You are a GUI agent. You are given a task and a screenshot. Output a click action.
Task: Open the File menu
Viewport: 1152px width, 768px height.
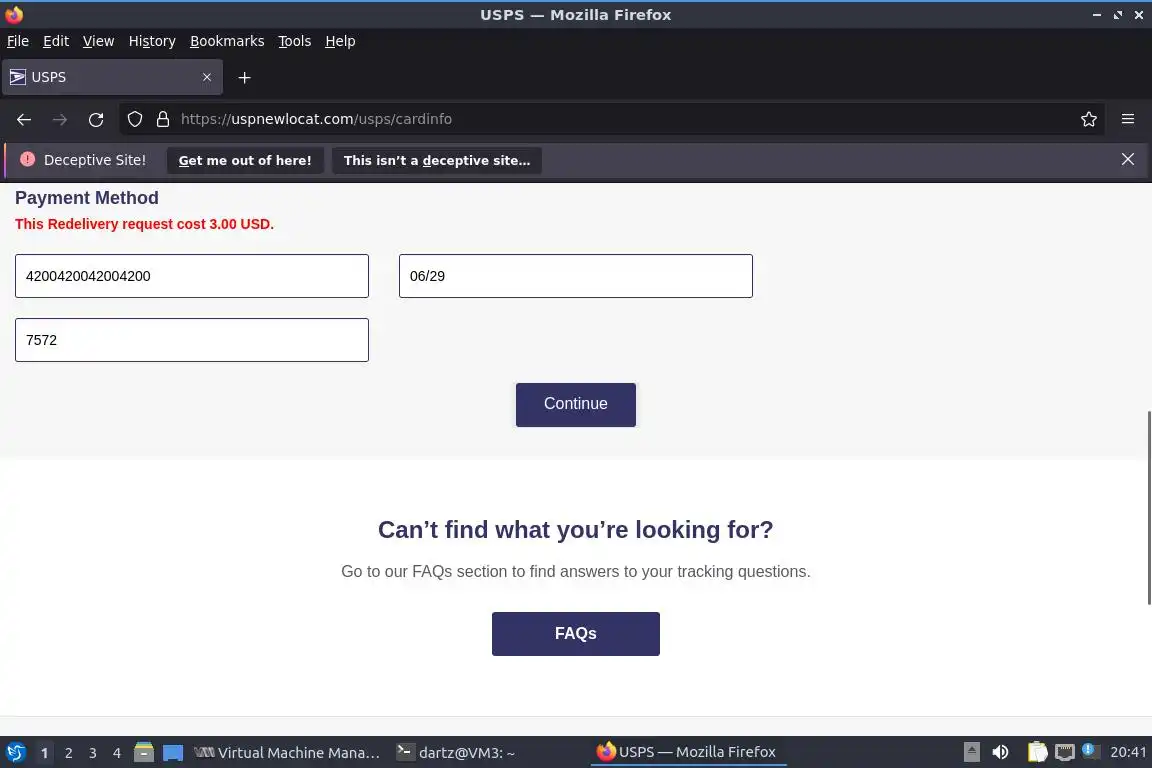(x=18, y=41)
